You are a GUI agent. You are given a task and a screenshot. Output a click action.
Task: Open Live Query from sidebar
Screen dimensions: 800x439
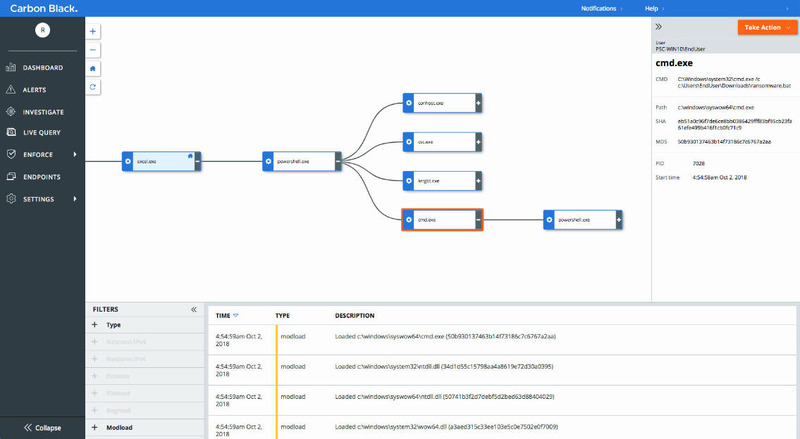(43, 132)
